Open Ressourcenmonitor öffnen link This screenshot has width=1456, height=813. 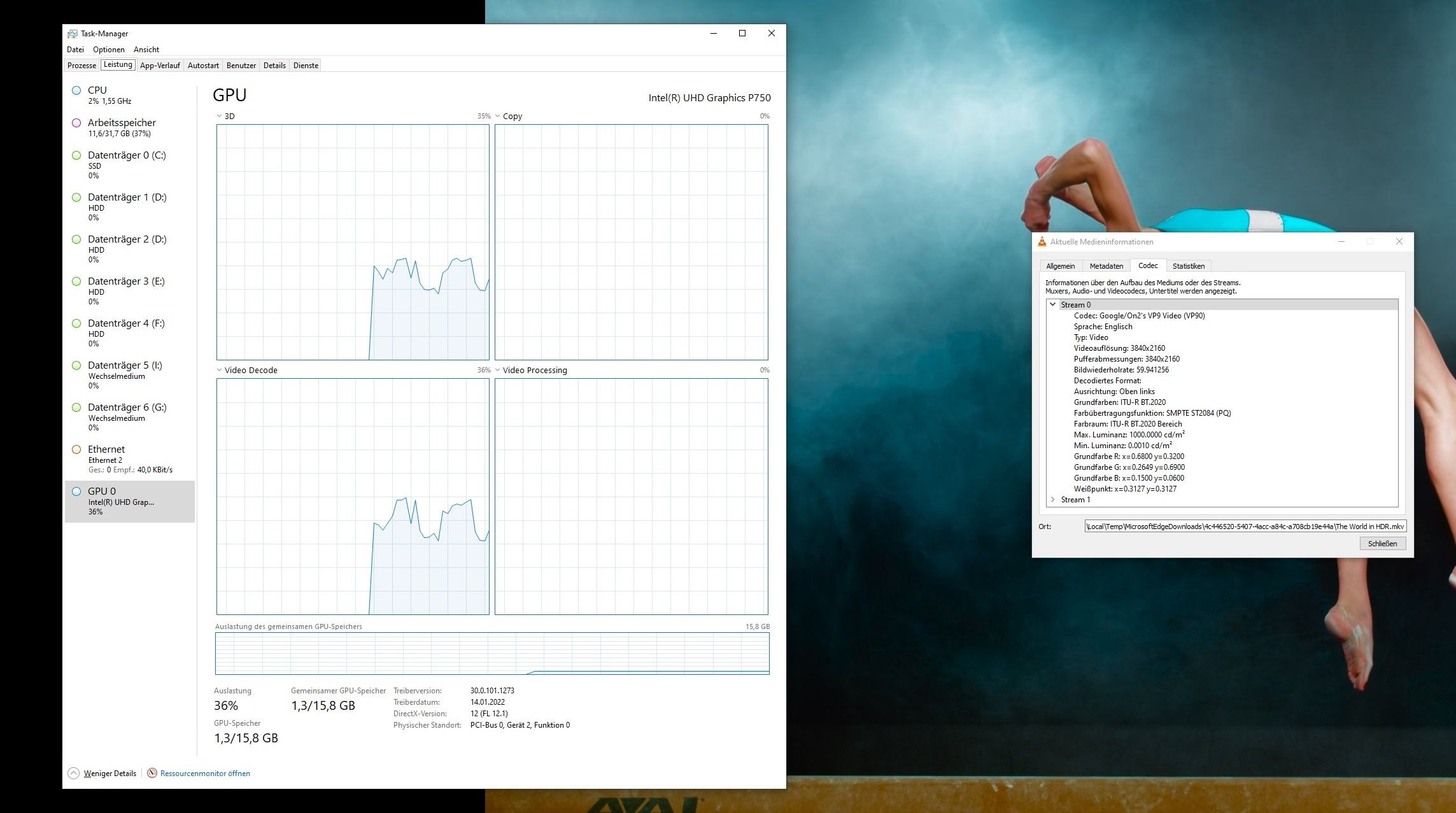click(x=205, y=774)
